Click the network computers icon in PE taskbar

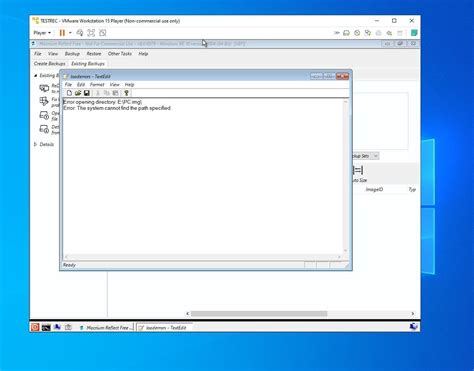coord(57,327)
